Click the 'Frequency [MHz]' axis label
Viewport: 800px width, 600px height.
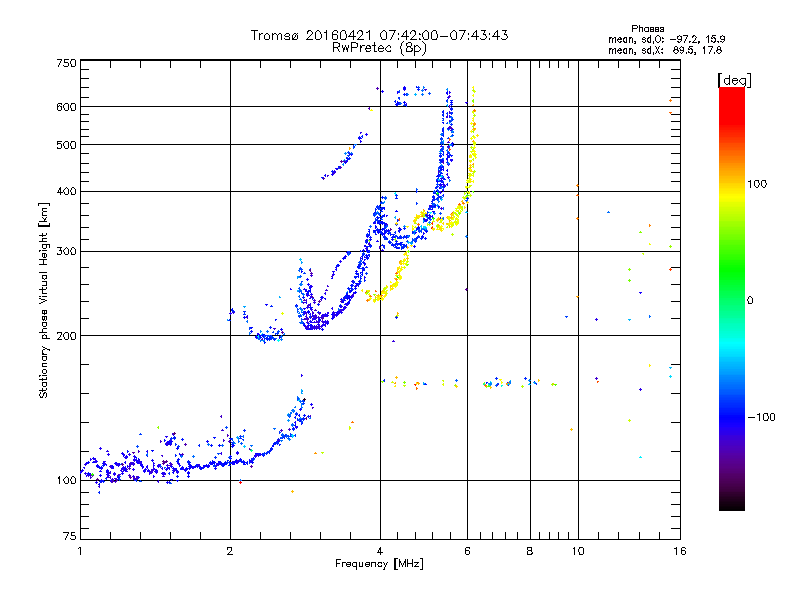pyautogui.click(x=379, y=564)
